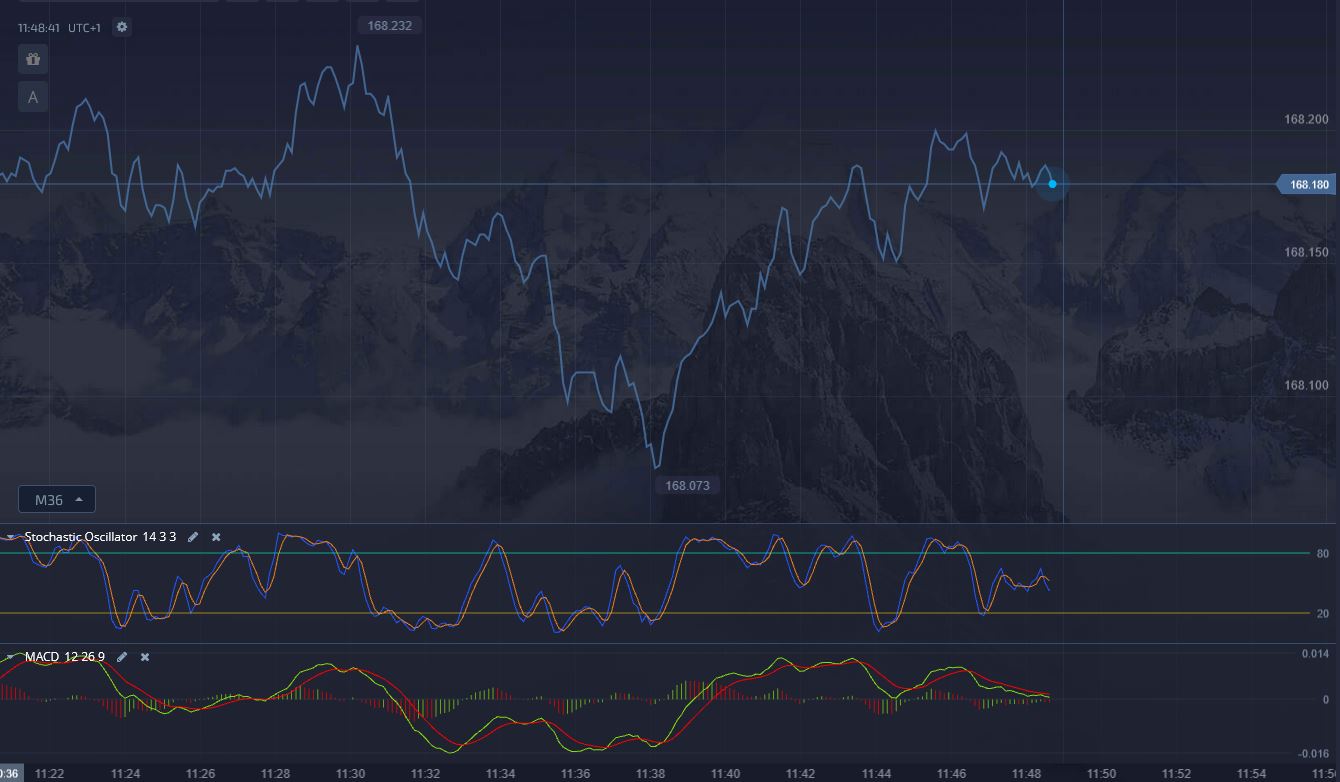Click the 11:22 time axis label
Viewport: 1340px width, 782px height.
[49, 774]
